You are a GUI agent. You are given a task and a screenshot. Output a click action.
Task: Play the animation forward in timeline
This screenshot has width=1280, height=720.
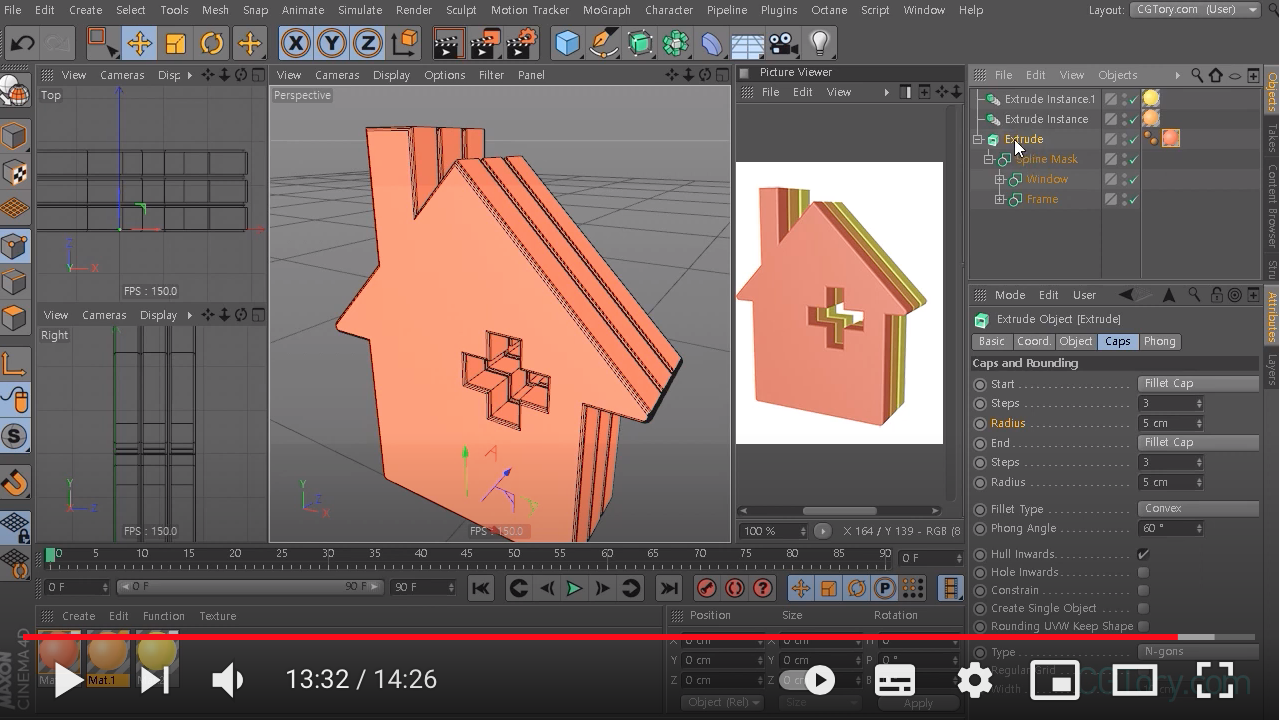574,588
